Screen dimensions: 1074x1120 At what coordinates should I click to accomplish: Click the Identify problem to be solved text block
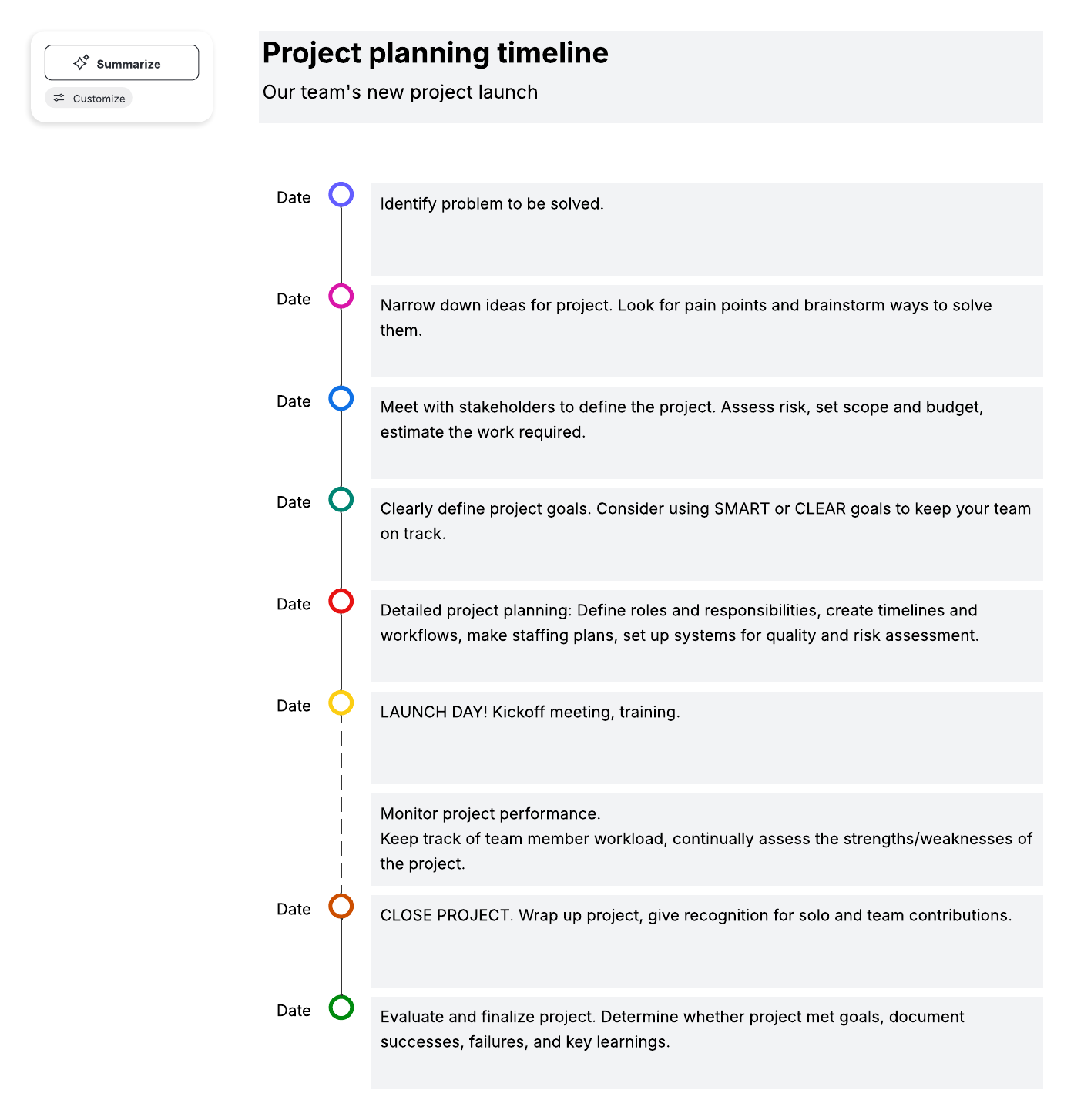point(706,230)
